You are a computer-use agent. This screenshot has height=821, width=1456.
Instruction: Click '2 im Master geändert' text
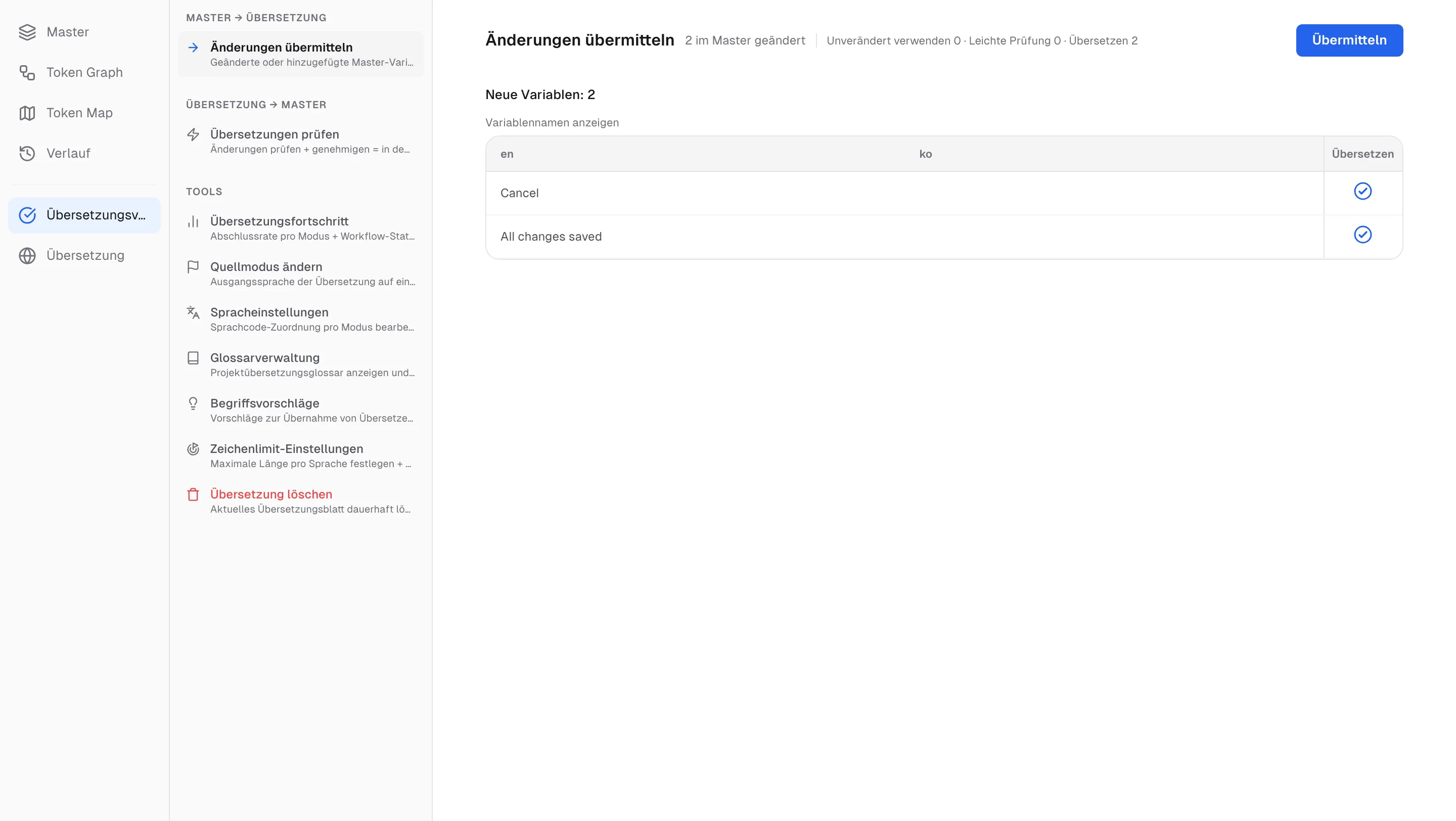tap(745, 40)
